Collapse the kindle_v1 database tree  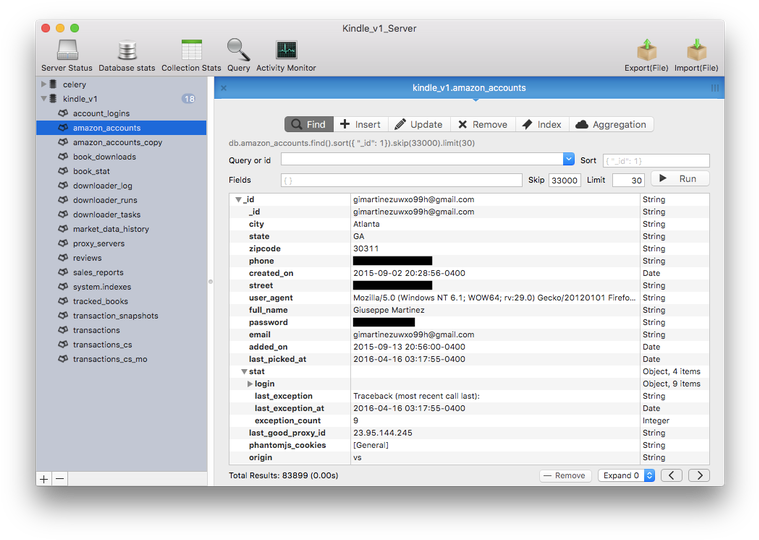click(x=44, y=99)
